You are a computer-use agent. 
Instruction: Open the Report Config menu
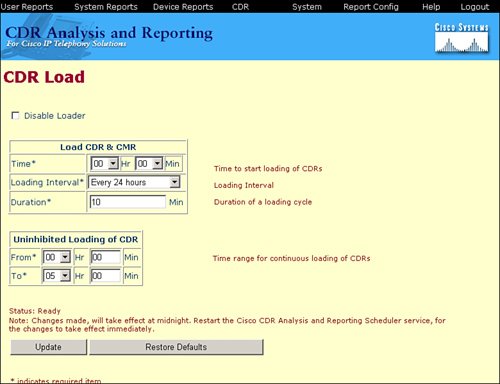coord(371,7)
